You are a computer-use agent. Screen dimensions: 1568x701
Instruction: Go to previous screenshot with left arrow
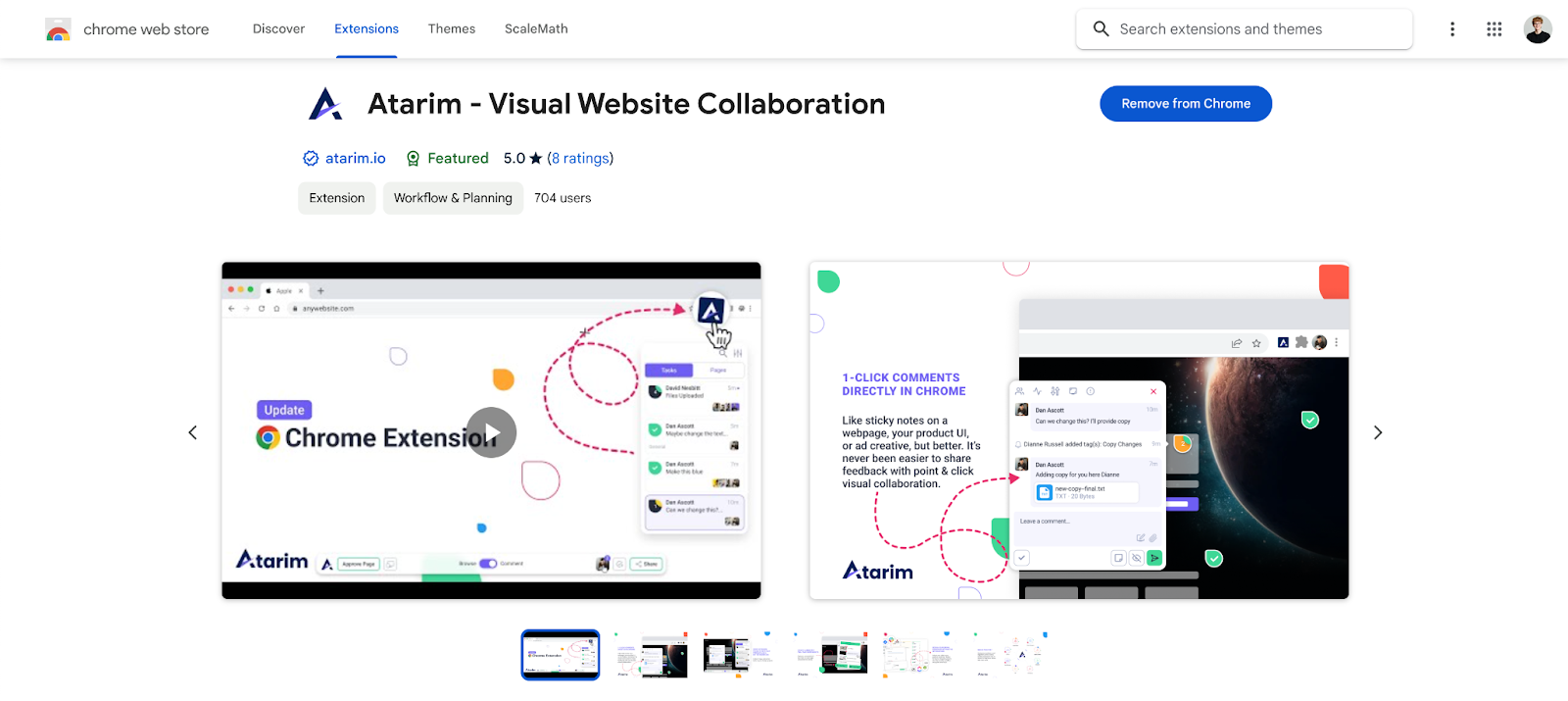(193, 432)
